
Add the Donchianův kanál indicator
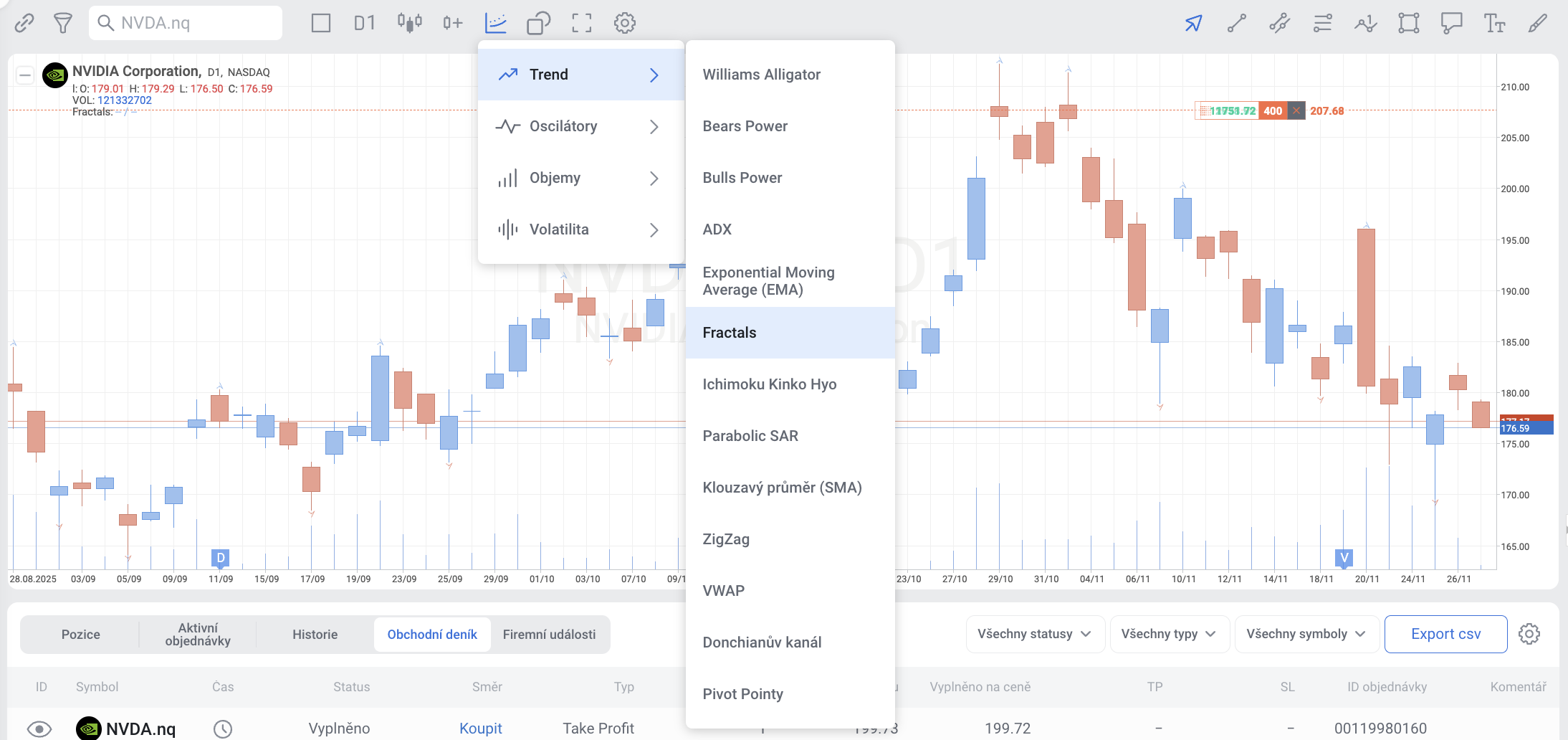click(x=790, y=642)
